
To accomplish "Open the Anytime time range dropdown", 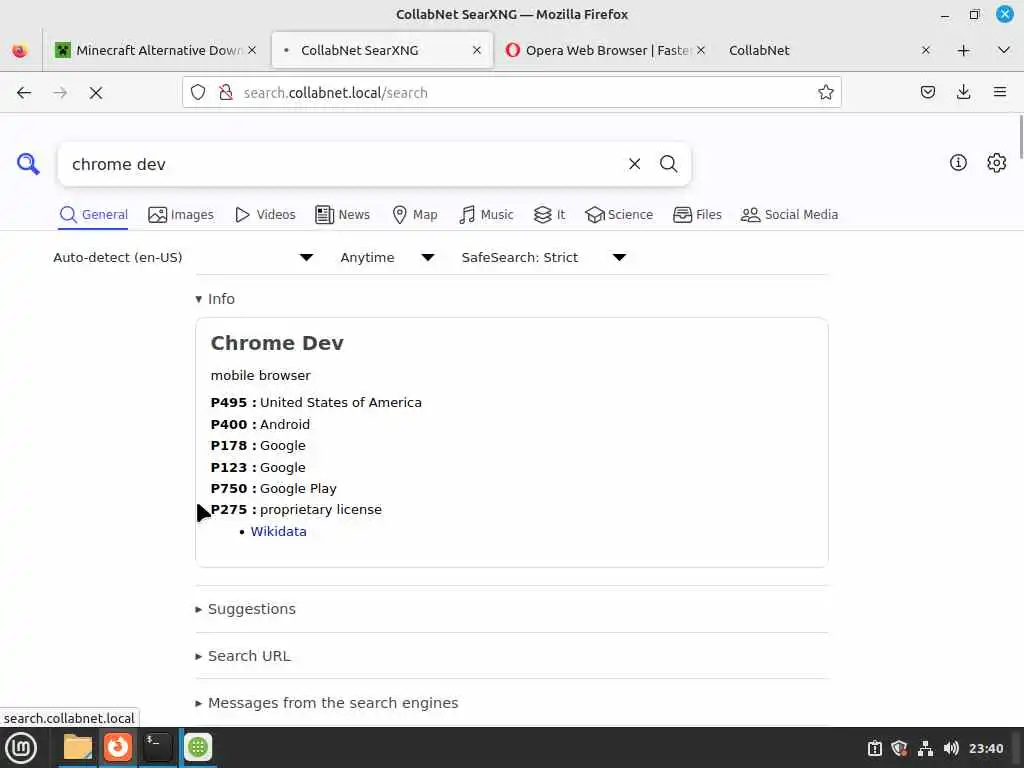I will click(x=387, y=257).
